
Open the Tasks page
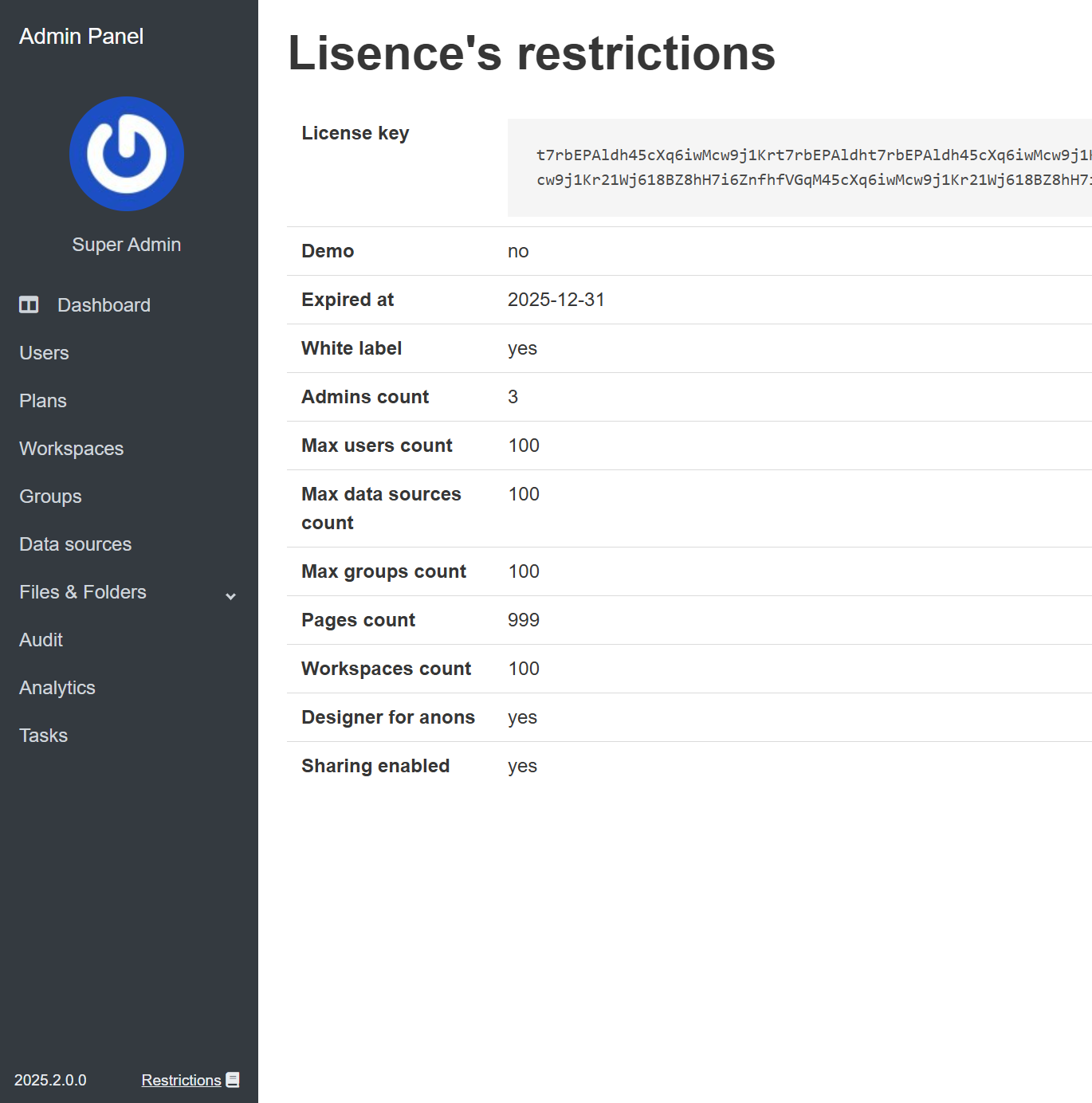tap(43, 736)
